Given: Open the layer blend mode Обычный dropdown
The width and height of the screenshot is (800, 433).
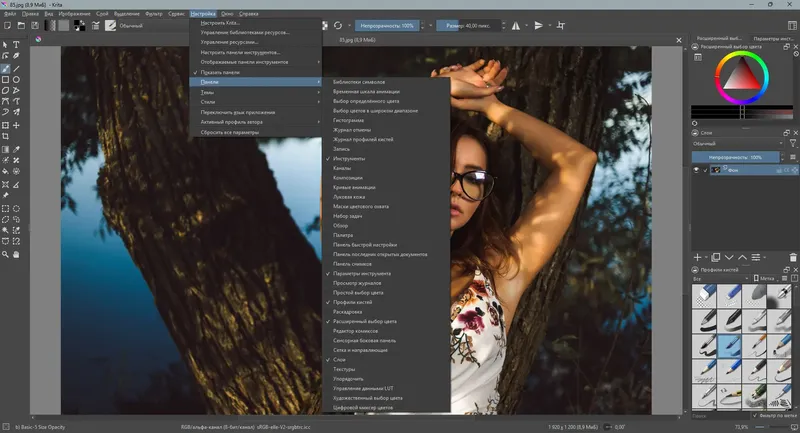Looking at the screenshot, I should coord(735,144).
